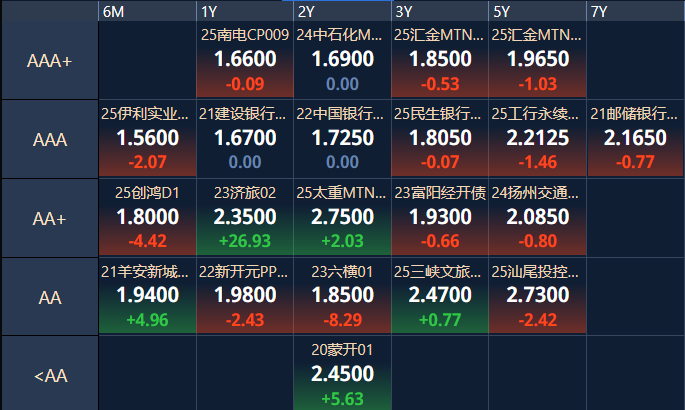Select the 25创鸿D1 bond cell

point(147,218)
